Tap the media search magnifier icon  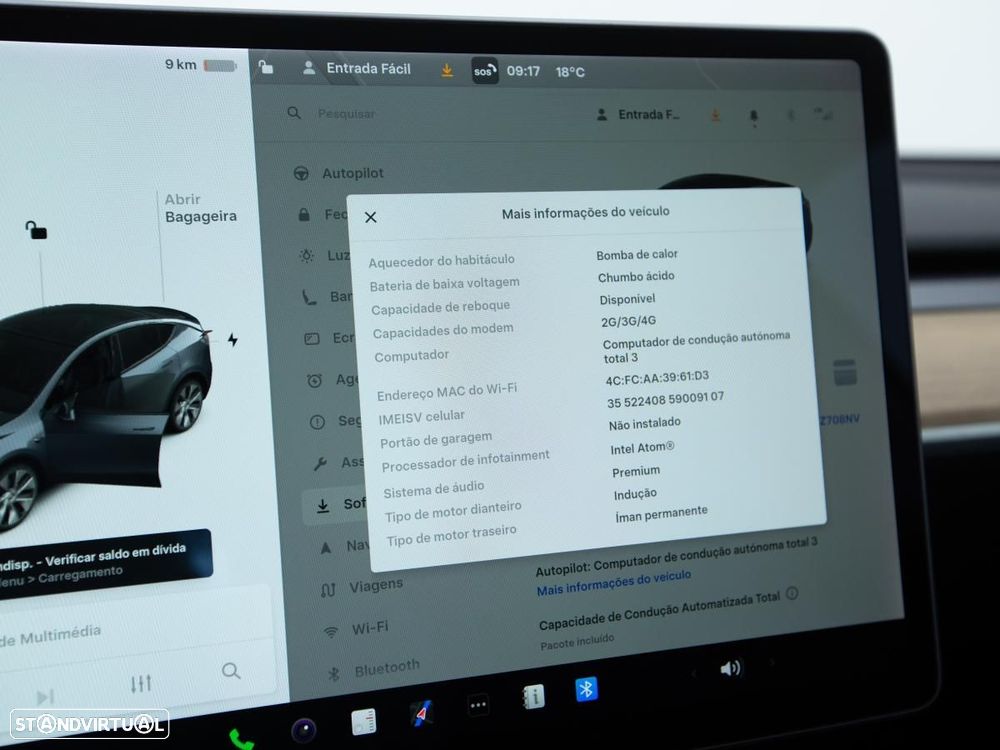(231, 670)
